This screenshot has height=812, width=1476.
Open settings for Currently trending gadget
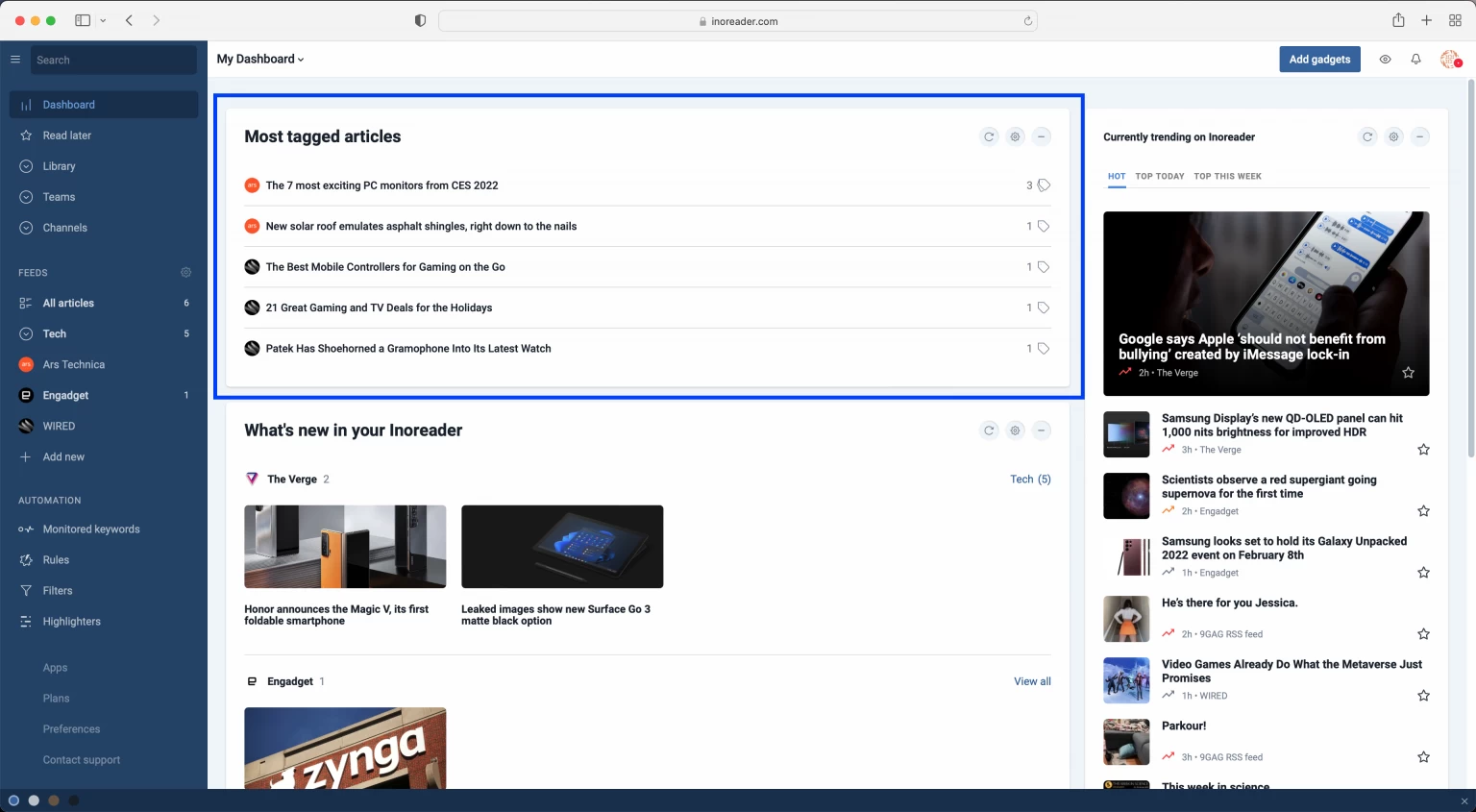tap(1393, 136)
